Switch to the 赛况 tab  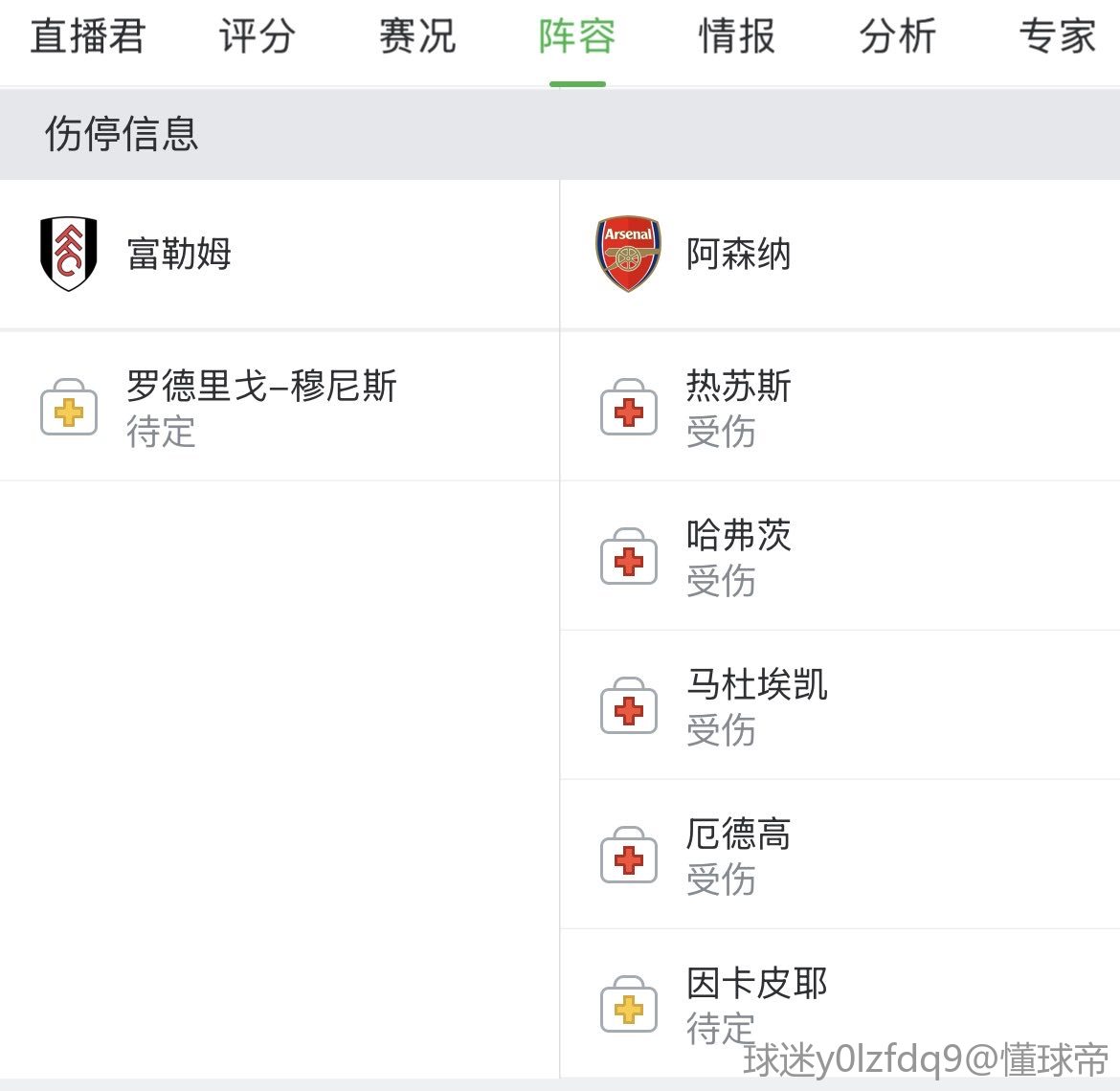click(x=416, y=37)
